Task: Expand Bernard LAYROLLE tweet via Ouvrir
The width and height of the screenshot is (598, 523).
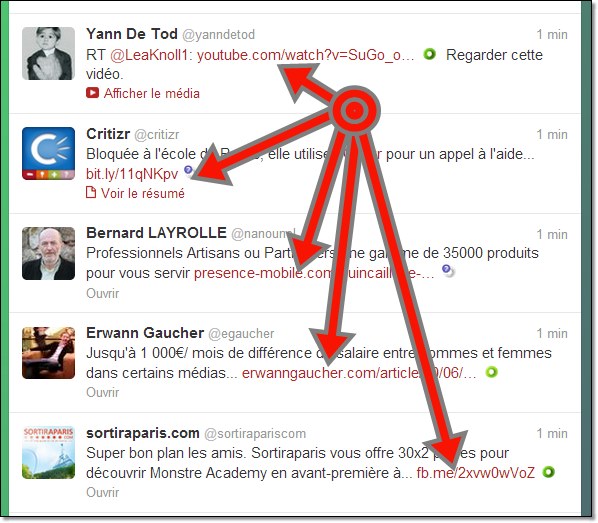Action: (x=103, y=293)
